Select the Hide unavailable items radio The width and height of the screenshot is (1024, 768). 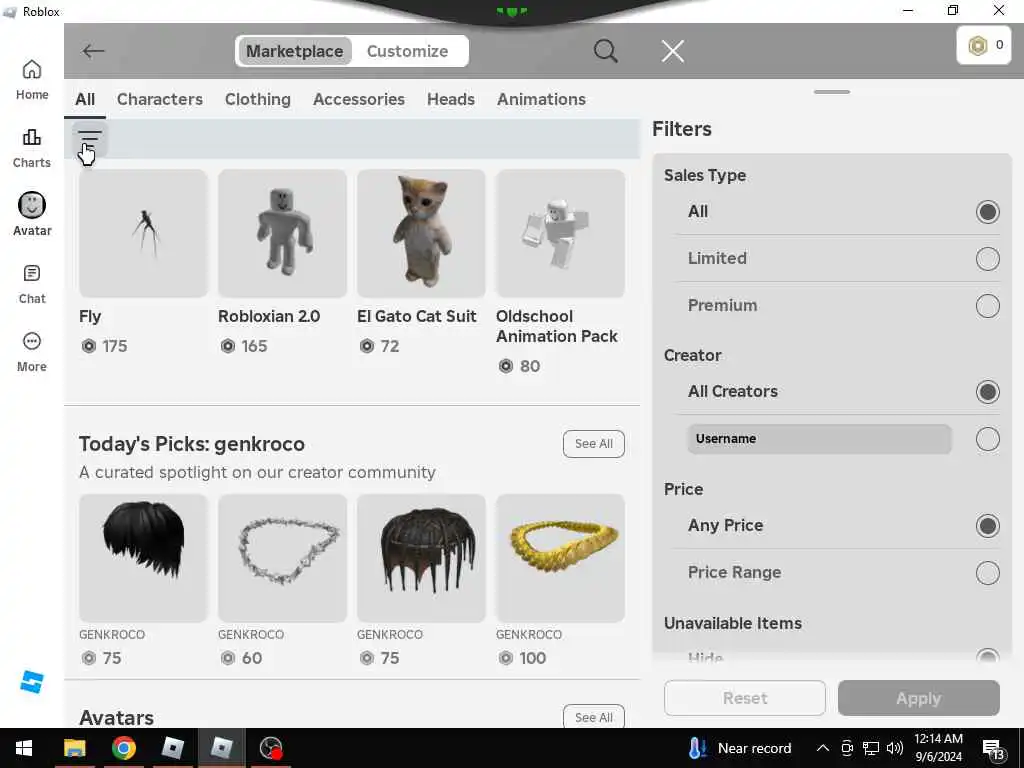tap(987, 655)
